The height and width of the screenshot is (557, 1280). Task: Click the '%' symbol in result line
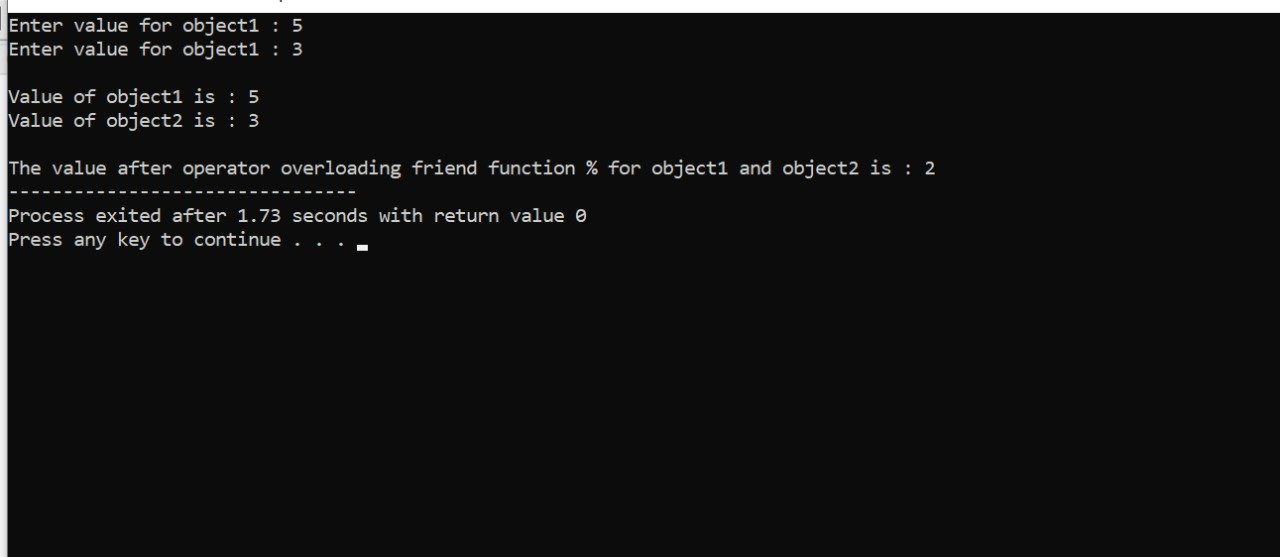coord(592,168)
